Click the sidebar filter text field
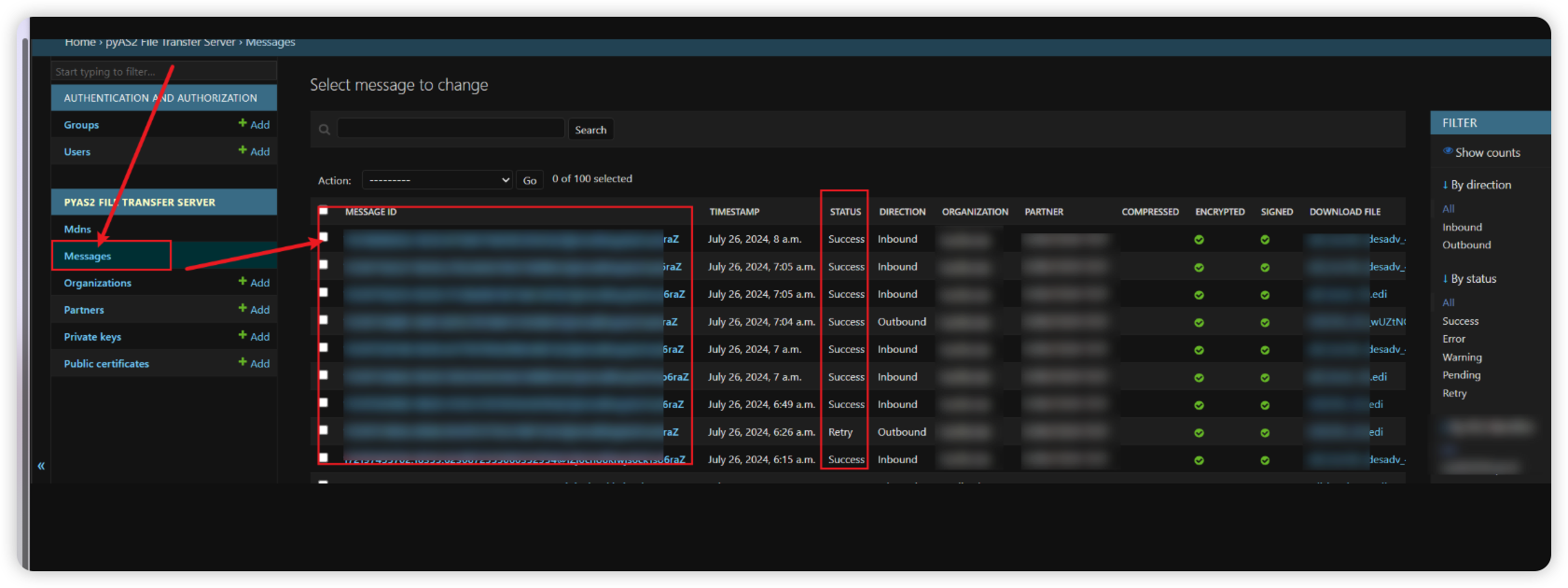 point(163,72)
